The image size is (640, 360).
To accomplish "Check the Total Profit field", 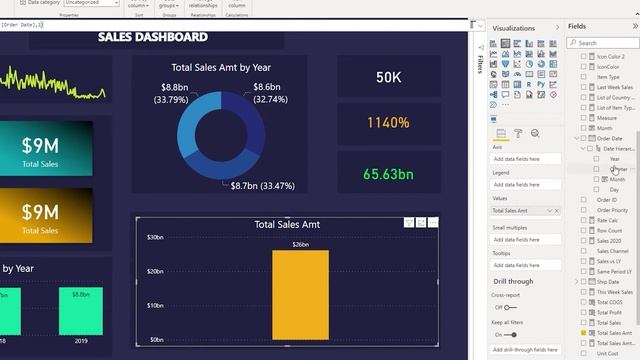I will [584, 312].
